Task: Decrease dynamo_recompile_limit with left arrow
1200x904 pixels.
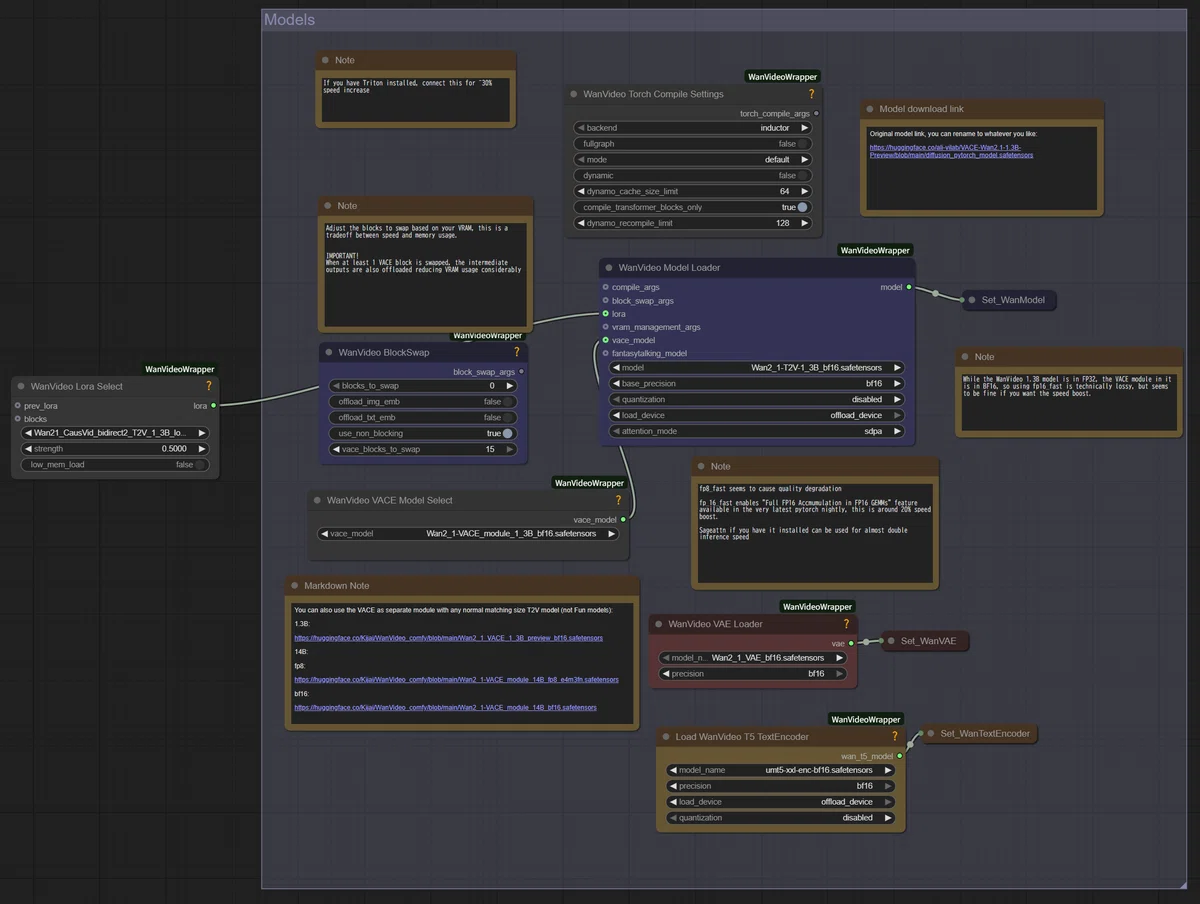Action: click(x=581, y=223)
